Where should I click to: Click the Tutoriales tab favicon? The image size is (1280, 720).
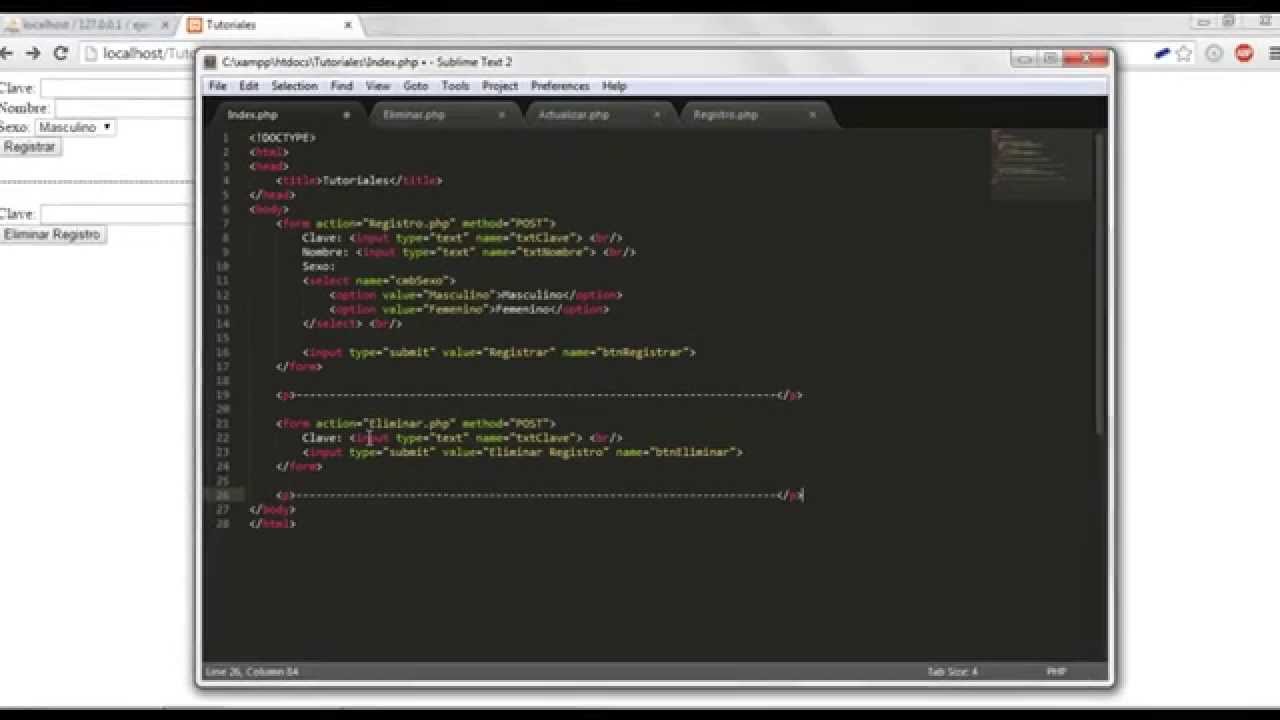[x=194, y=25]
